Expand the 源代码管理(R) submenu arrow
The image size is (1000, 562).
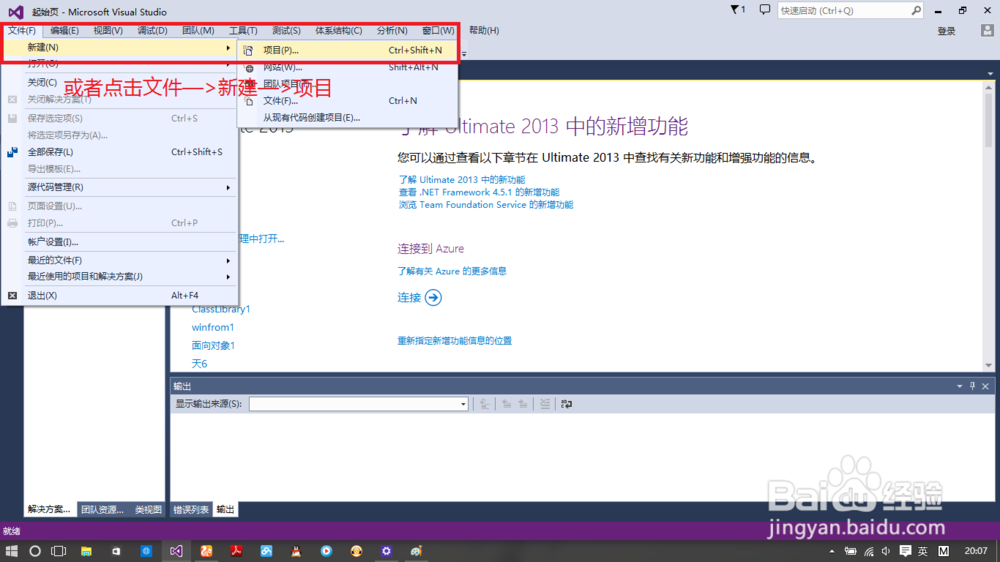[228, 188]
